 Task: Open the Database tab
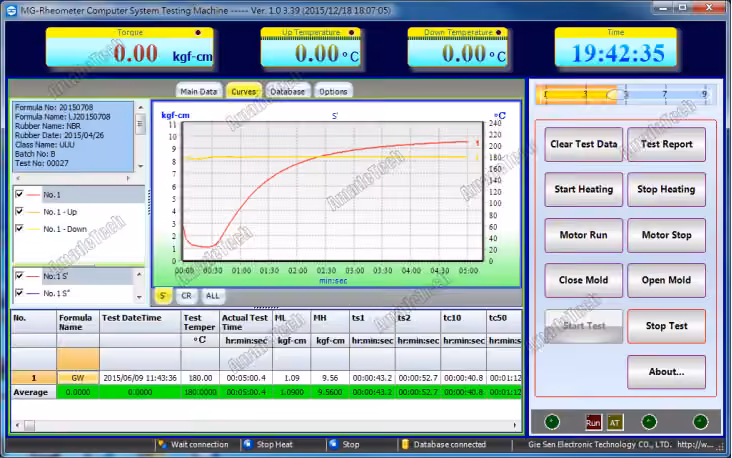(287, 91)
